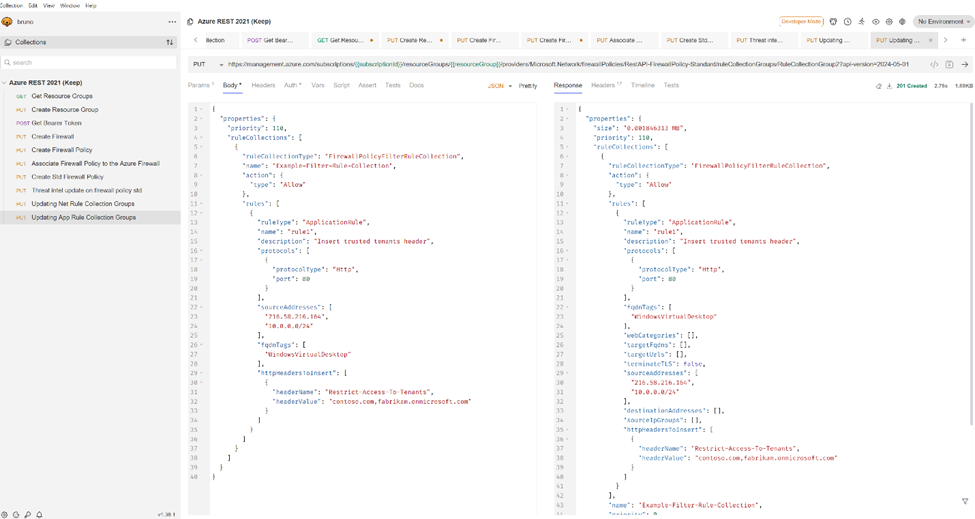975x519 pixels.
Task: Click the Developer Mode badge
Action: (x=801, y=22)
